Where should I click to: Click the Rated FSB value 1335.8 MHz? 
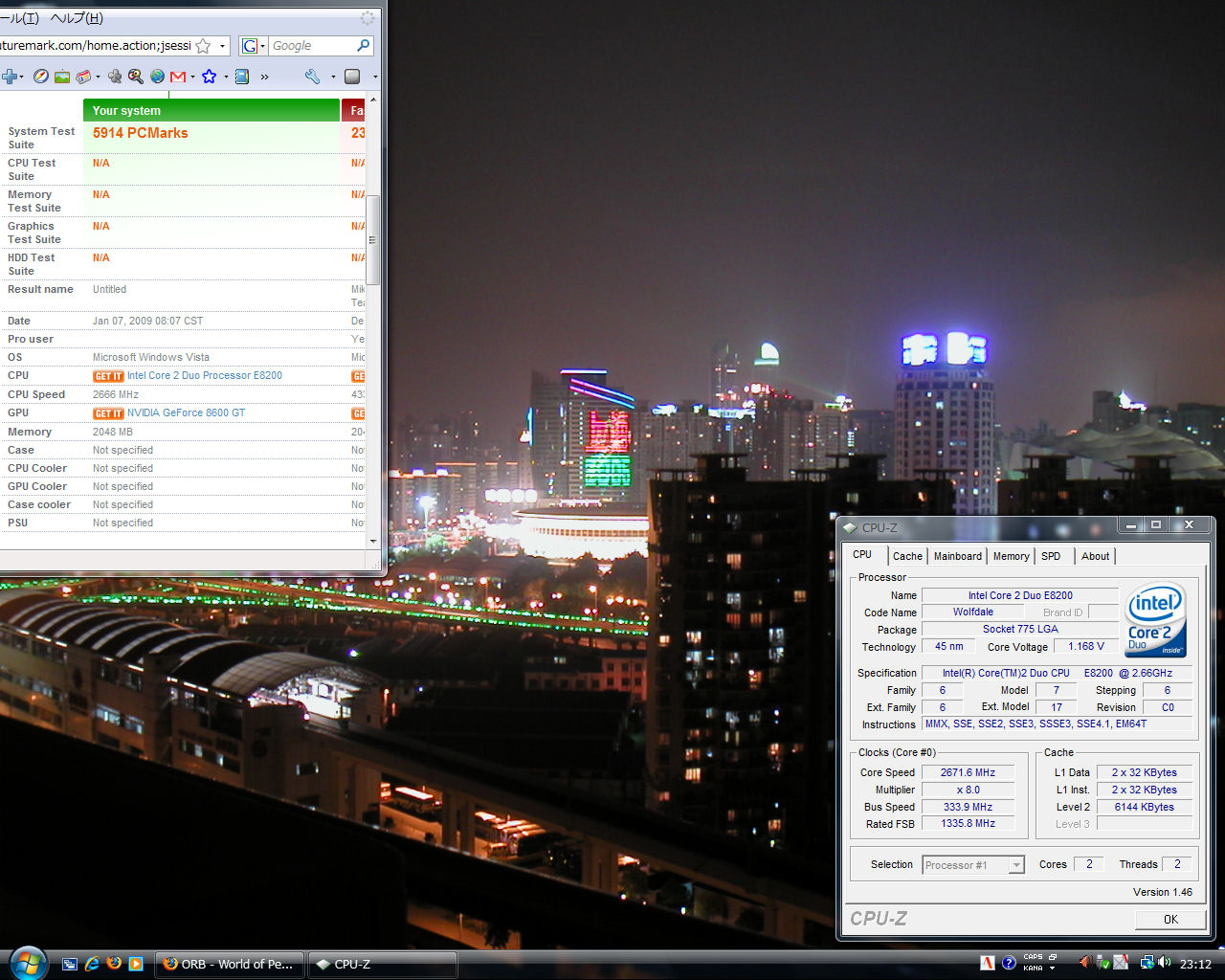point(968,824)
